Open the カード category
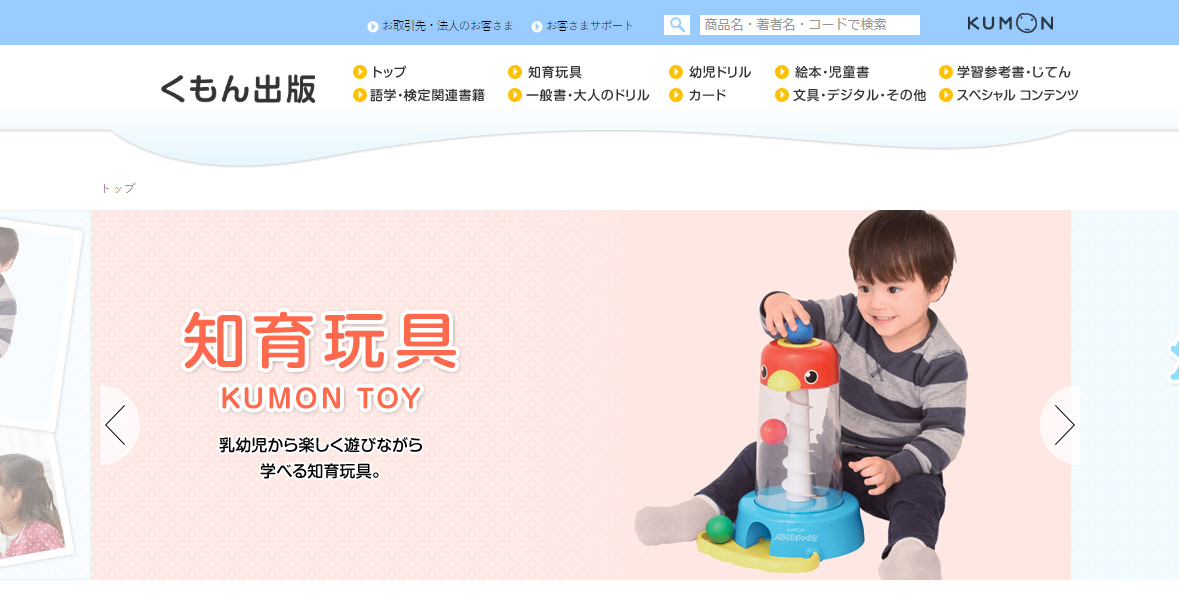 pyautogui.click(x=708, y=95)
